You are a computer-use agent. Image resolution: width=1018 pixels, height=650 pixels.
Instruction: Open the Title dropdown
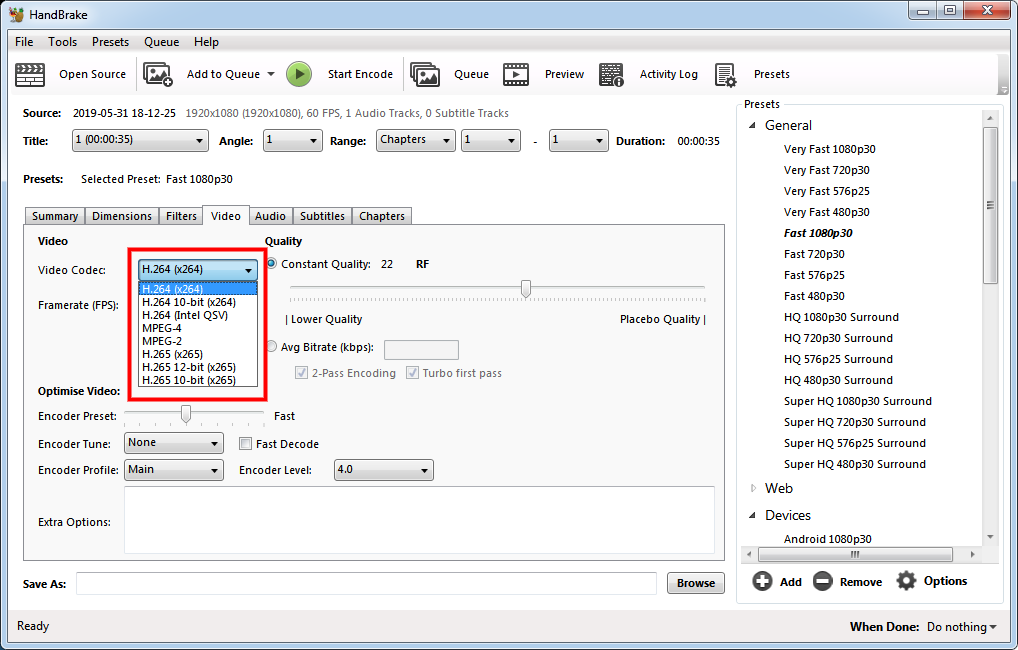140,140
